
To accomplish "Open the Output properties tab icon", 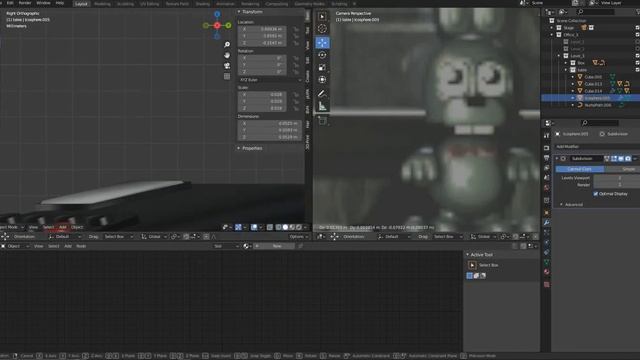I will coord(547,158).
